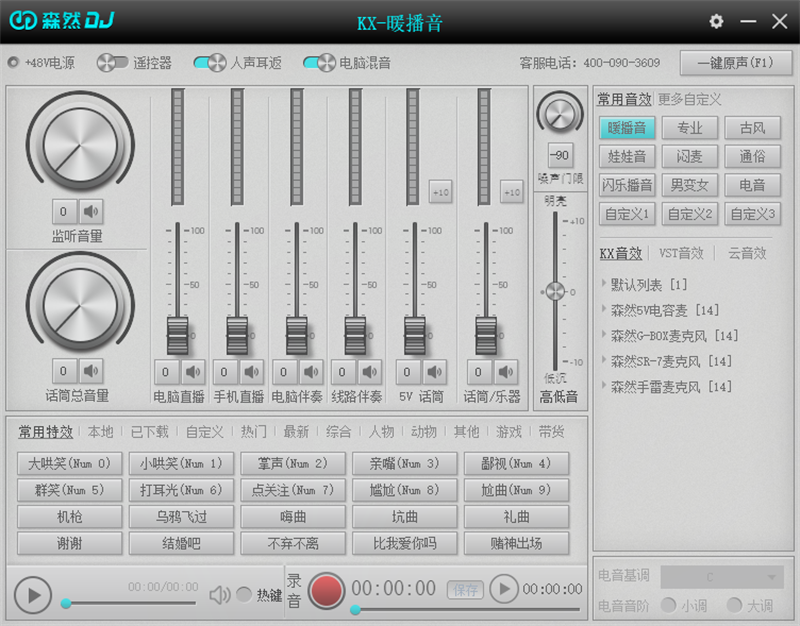The width and height of the screenshot is (800, 626).
Task: Mute the 线路伴奏 channel speaker
Action: coord(371,372)
